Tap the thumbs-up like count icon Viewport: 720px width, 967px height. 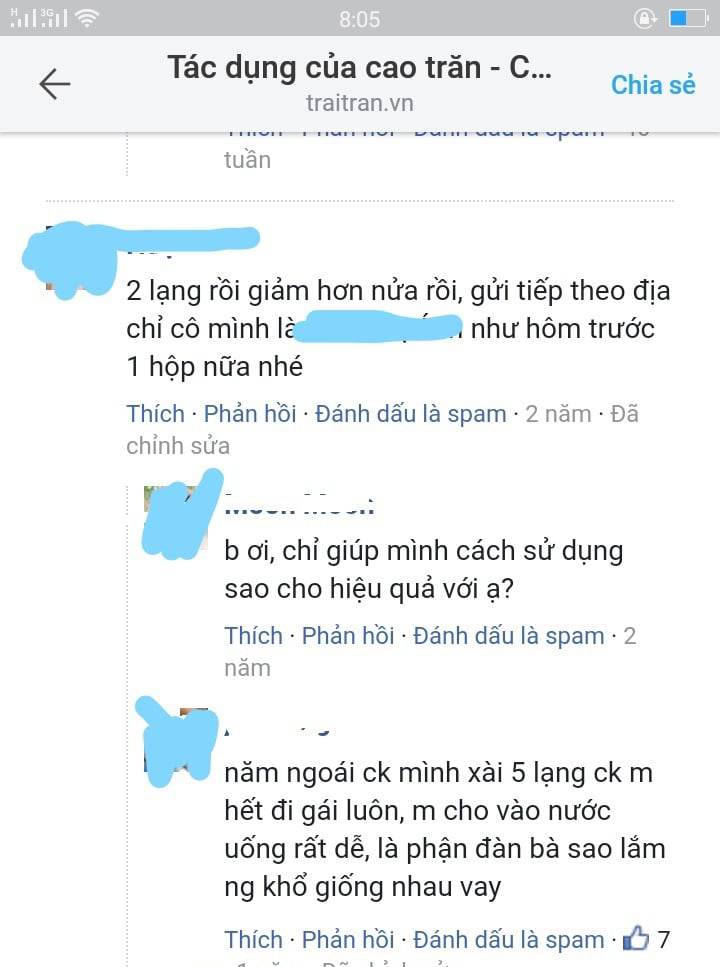click(636, 939)
